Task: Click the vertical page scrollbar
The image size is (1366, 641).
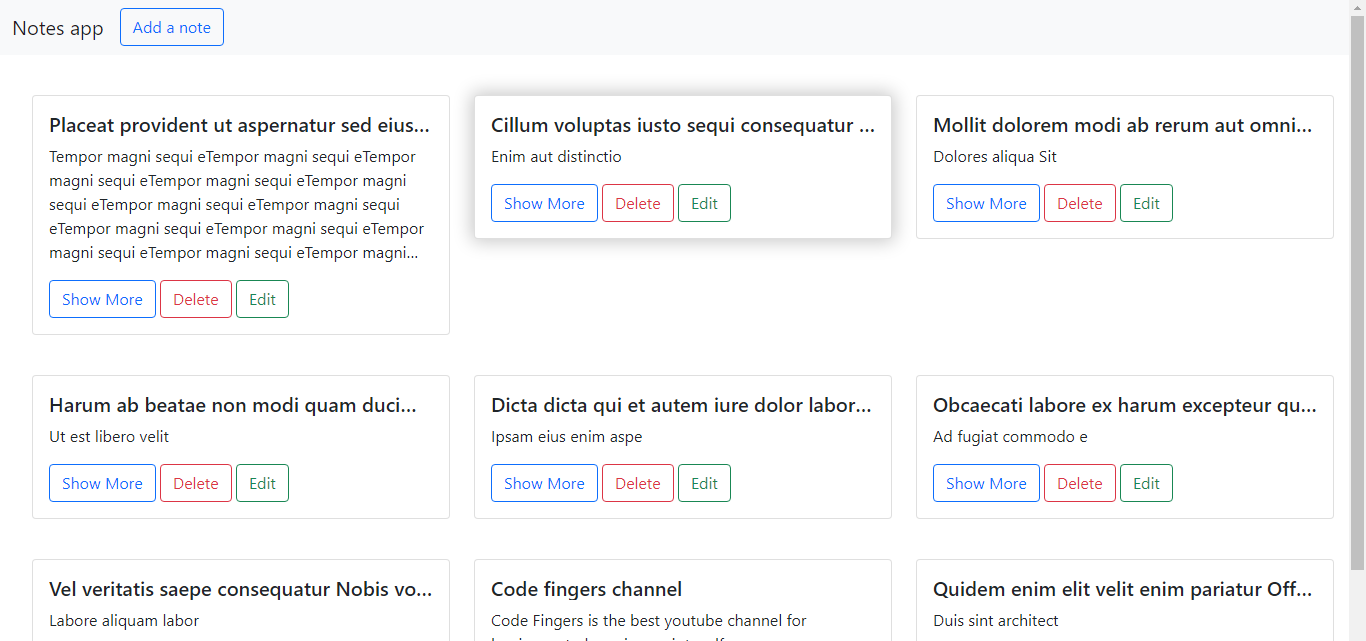Action: tap(1357, 300)
